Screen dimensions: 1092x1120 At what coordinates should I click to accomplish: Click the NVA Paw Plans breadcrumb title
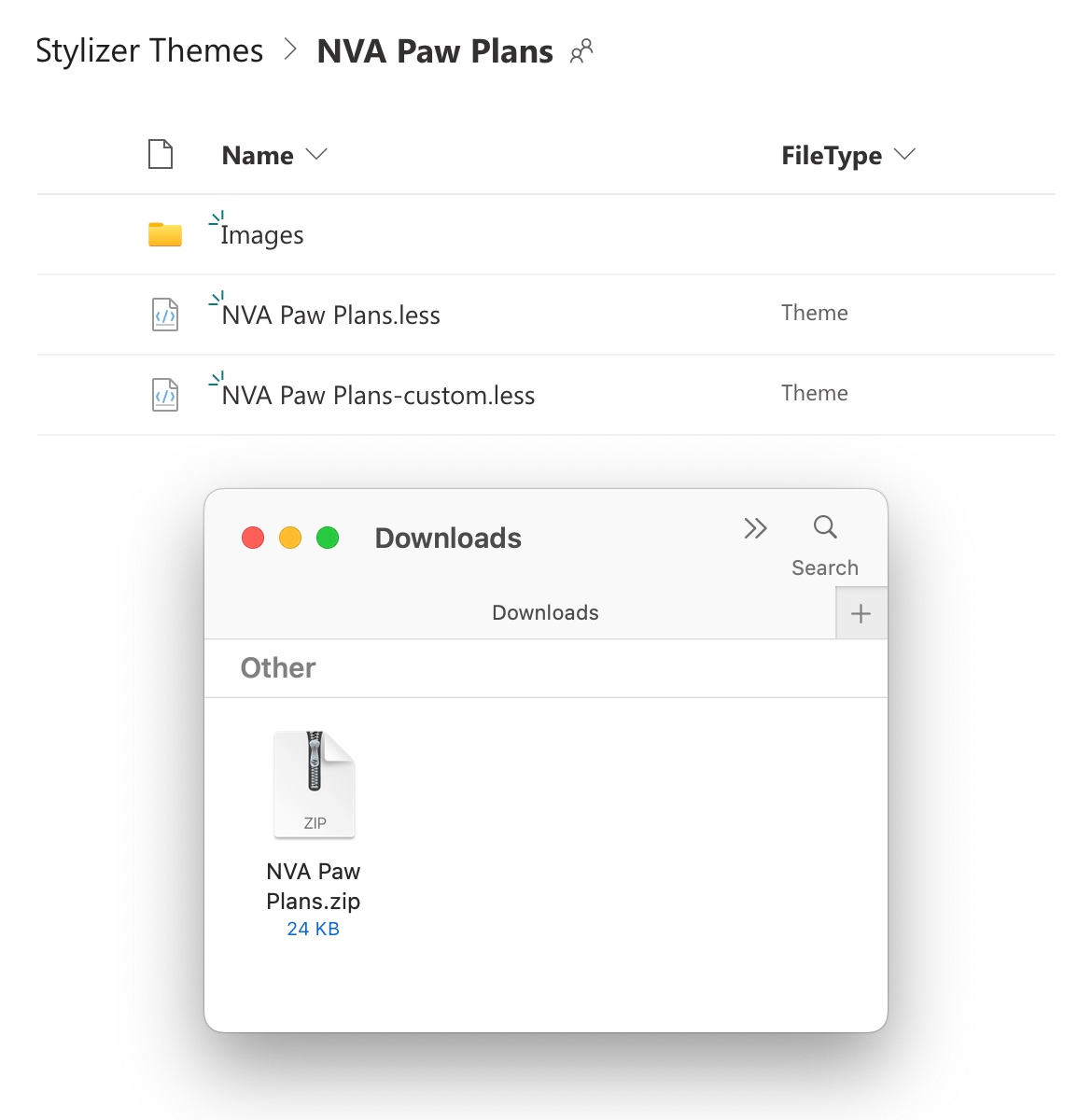click(435, 51)
